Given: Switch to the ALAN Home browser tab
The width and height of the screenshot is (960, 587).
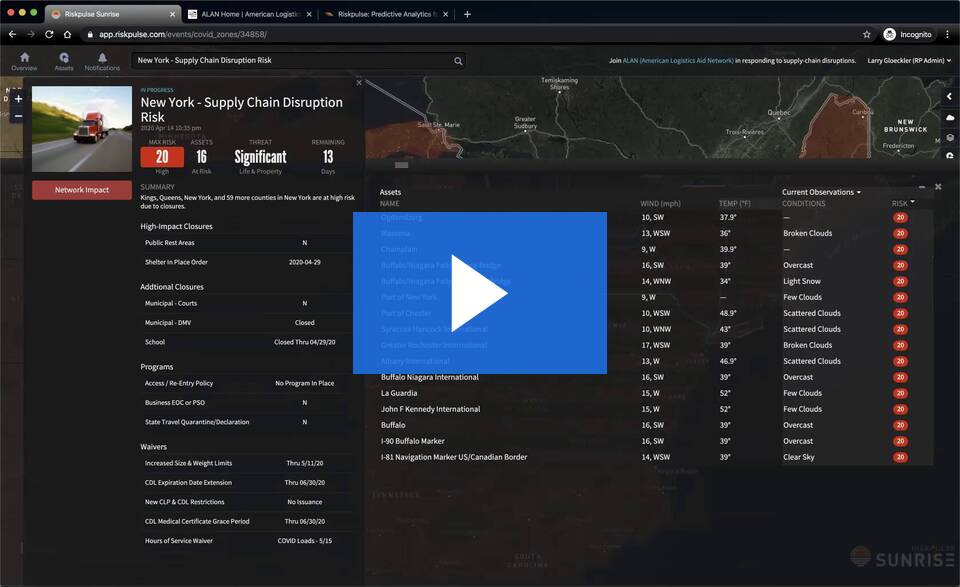Looking at the screenshot, I should click(250, 14).
